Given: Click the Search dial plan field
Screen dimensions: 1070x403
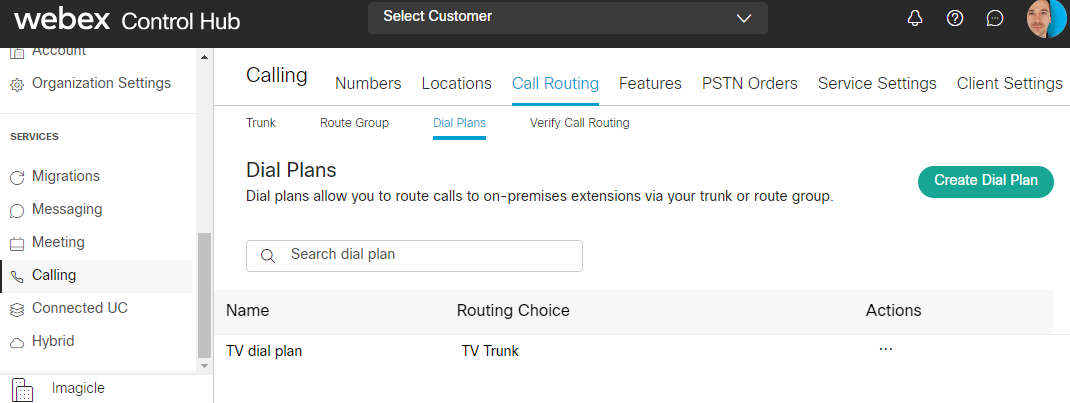Looking at the screenshot, I should (414, 255).
